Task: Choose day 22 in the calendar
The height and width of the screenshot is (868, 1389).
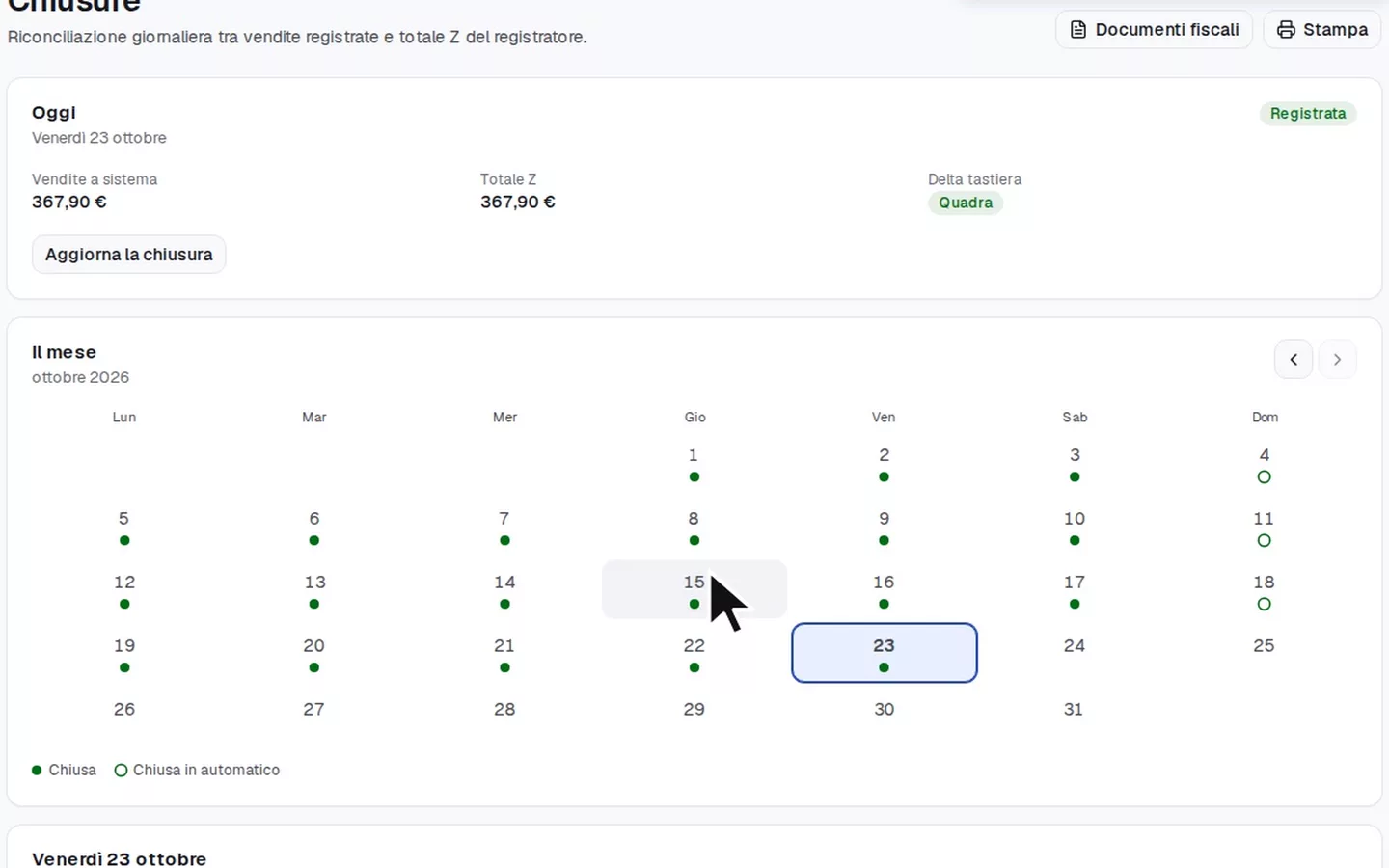Action: coord(694,653)
